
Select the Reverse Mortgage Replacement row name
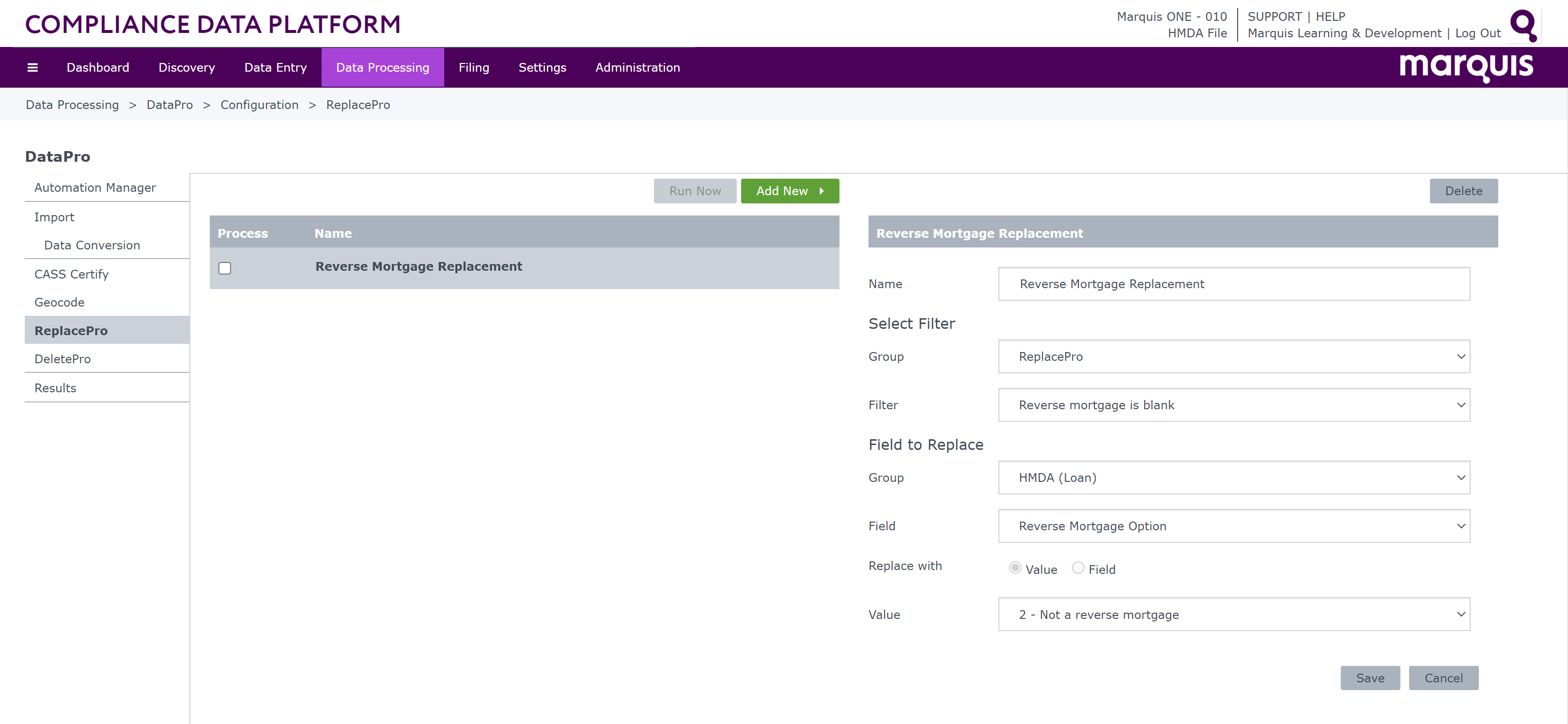419,266
